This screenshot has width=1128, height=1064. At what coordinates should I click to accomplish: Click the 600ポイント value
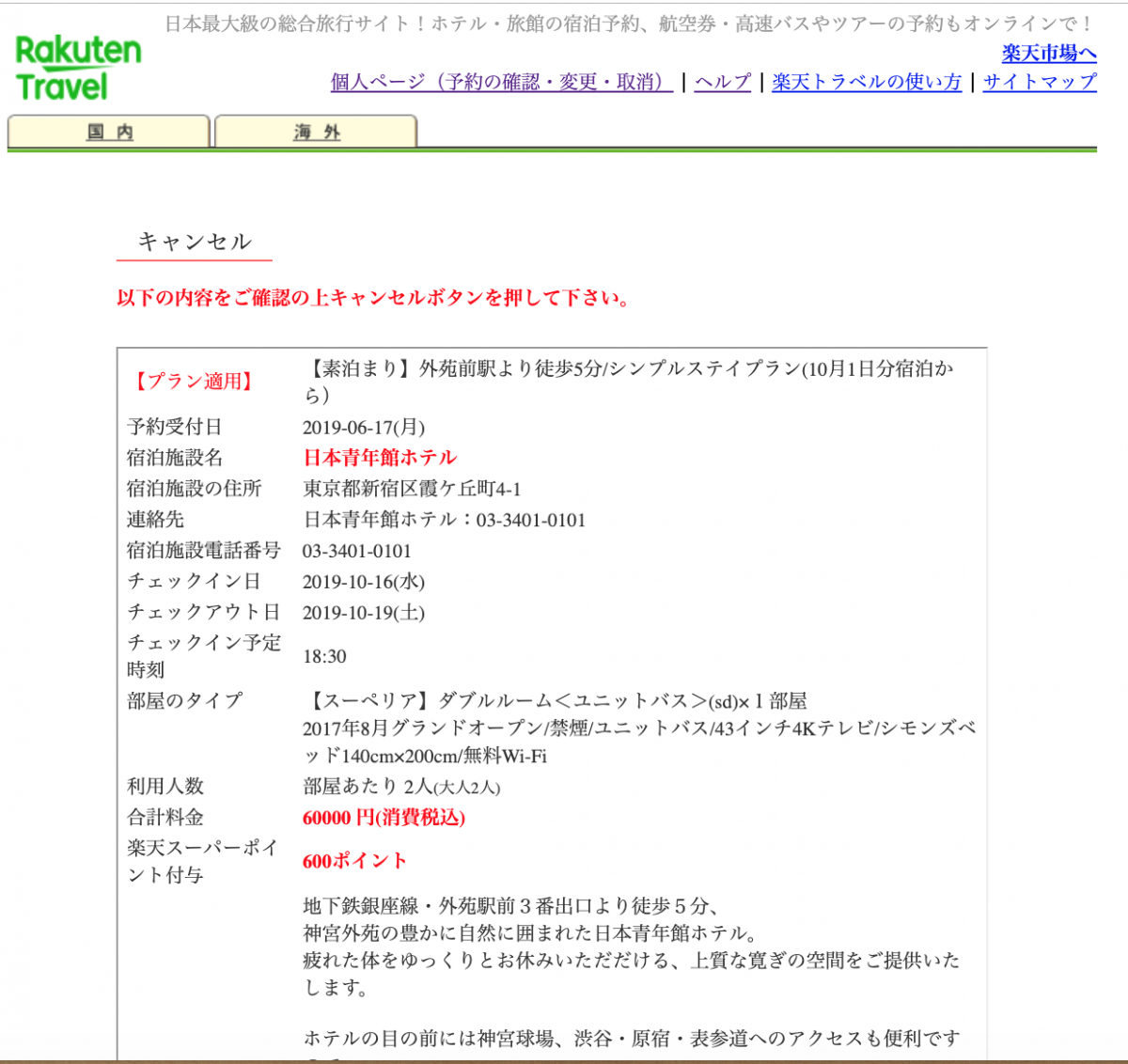355,861
